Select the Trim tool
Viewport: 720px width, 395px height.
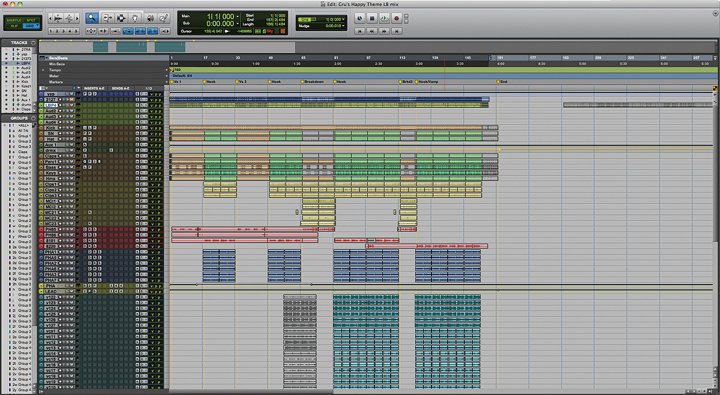coord(107,18)
